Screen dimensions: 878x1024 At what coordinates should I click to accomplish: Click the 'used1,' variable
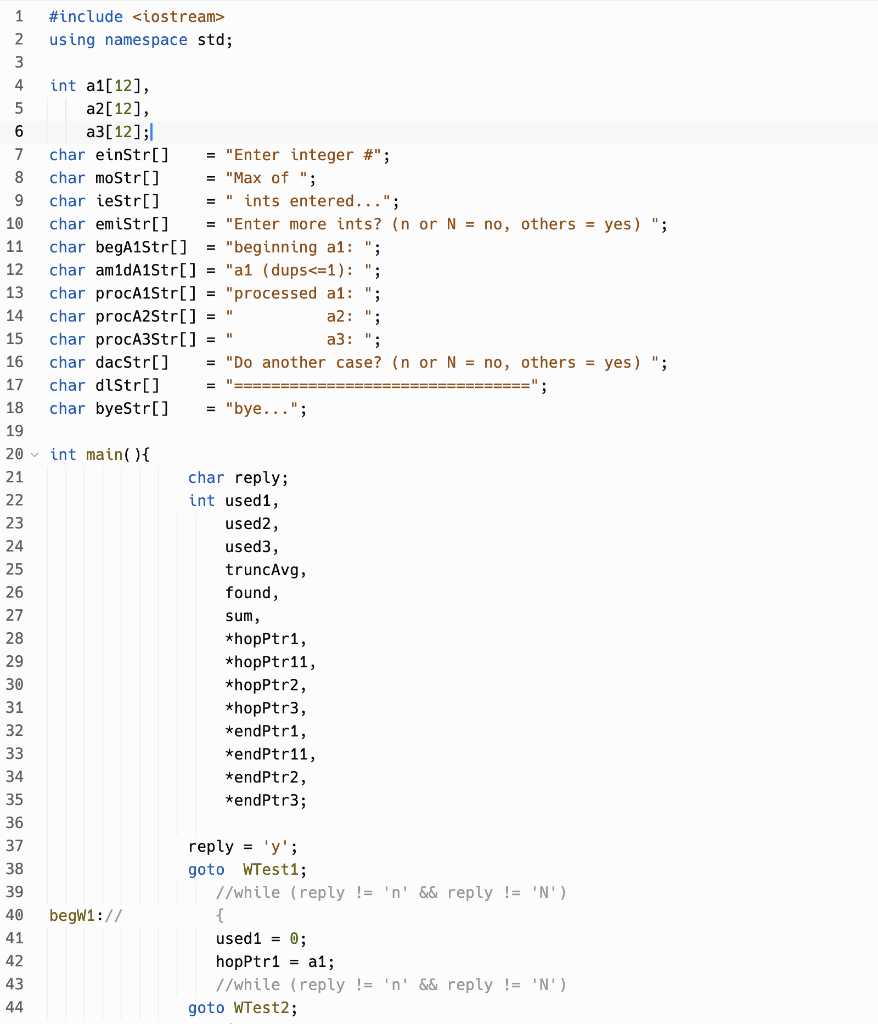252,501
